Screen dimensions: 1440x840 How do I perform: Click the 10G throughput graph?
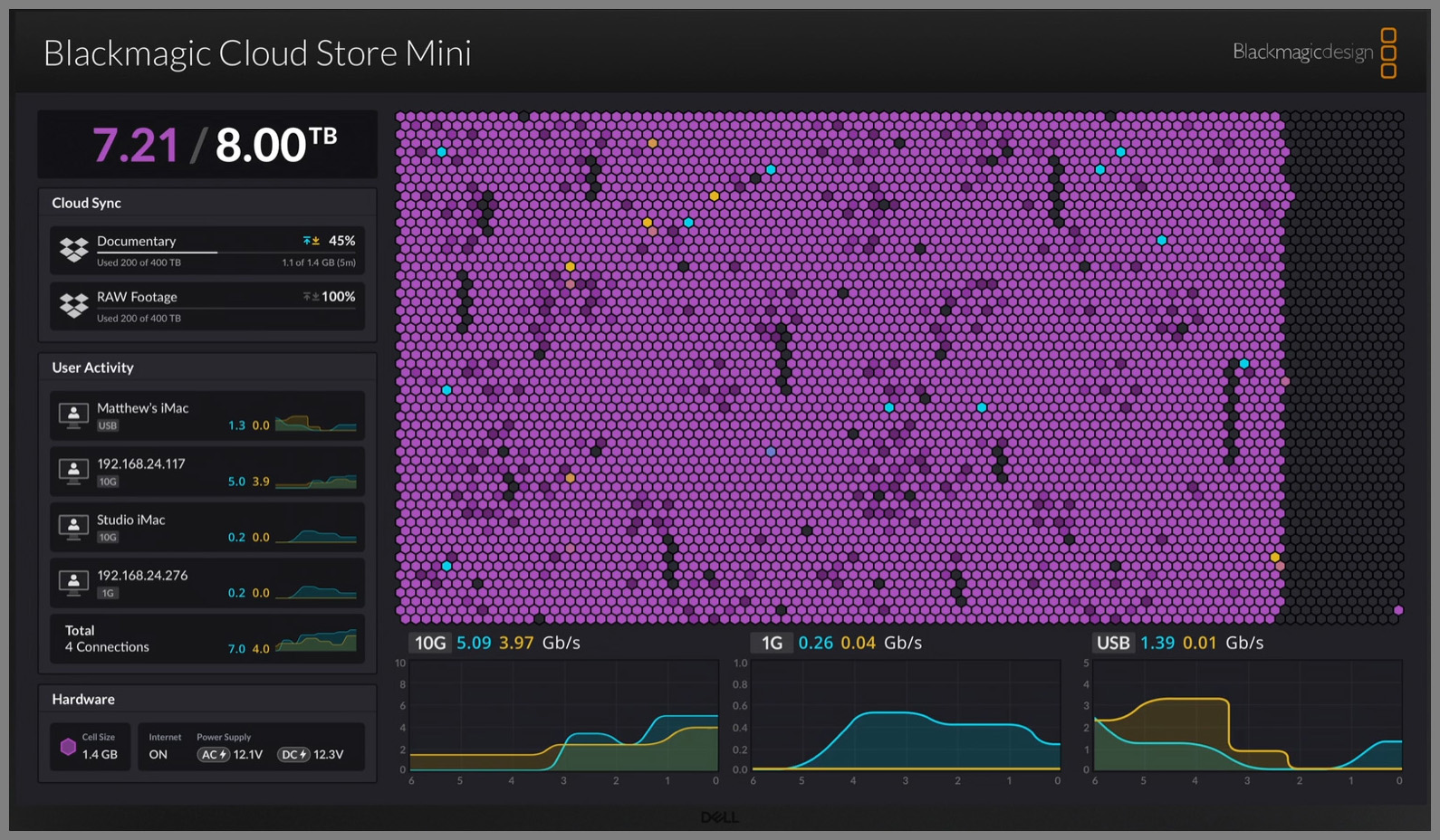[564, 715]
